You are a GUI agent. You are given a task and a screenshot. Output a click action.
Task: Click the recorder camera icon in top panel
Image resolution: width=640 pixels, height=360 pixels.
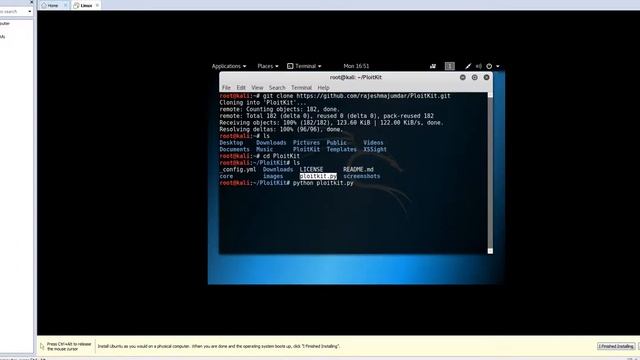click(433, 66)
